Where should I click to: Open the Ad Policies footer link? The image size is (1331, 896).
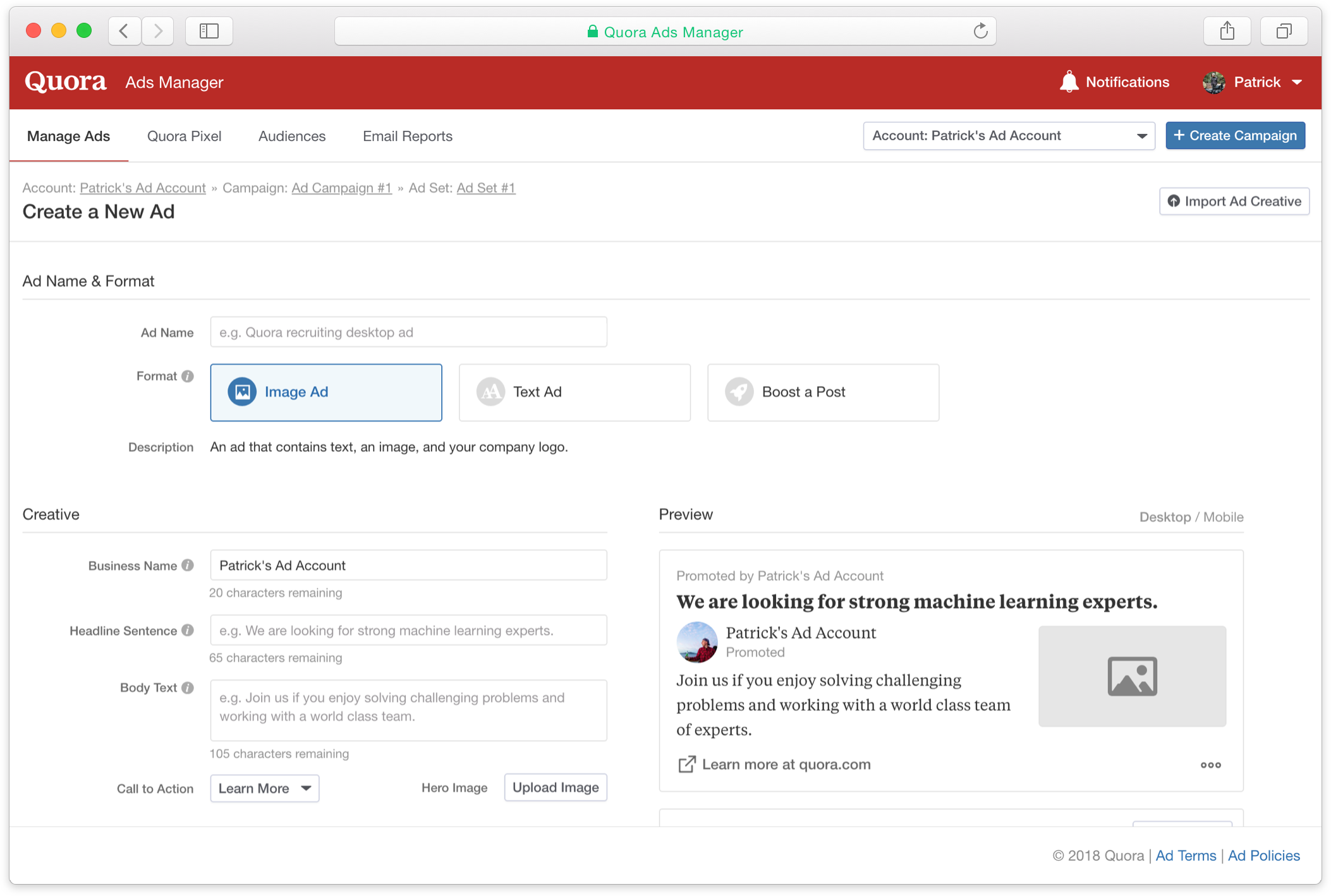(x=1263, y=856)
